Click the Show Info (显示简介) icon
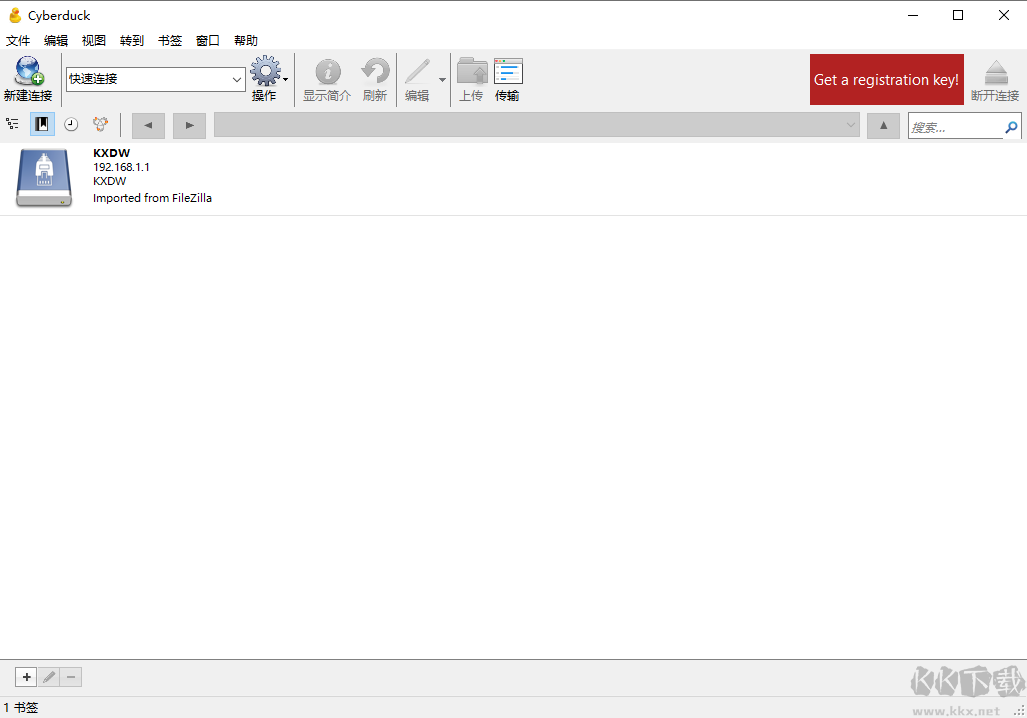Image resolution: width=1027 pixels, height=718 pixels. pyautogui.click(x=327, y=71)
